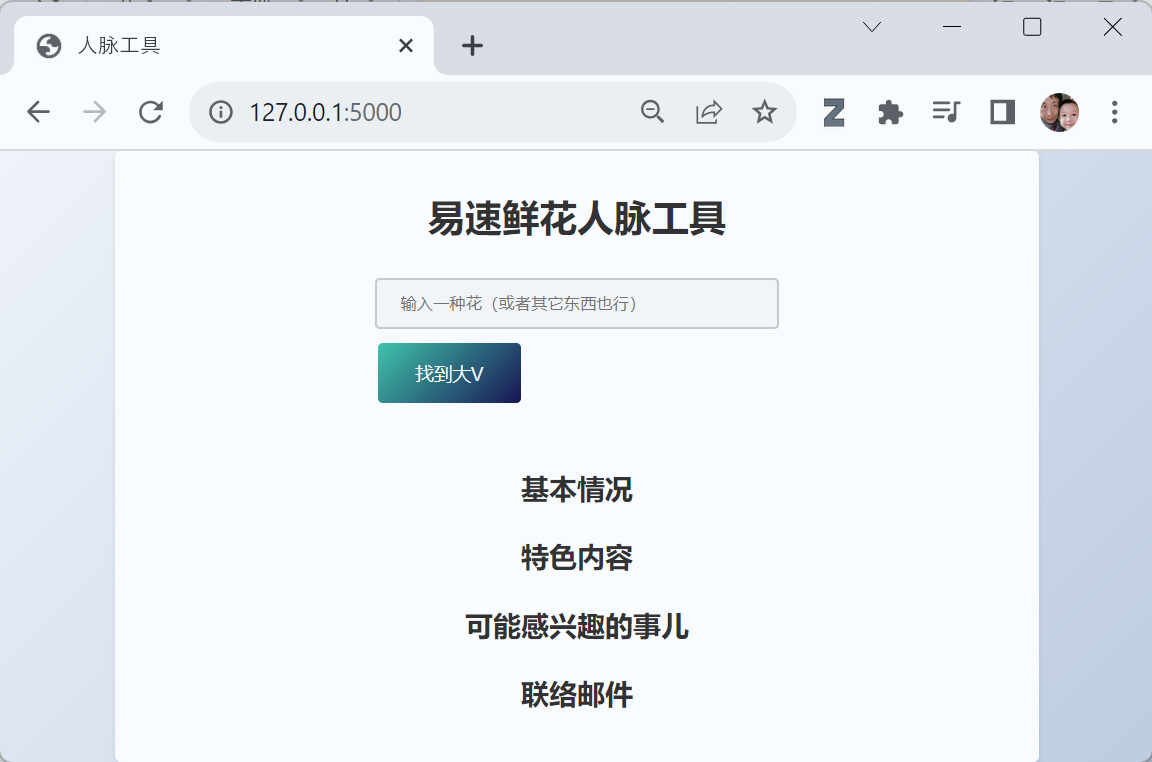Open the Extensions puzzle icon

(890, 112)
